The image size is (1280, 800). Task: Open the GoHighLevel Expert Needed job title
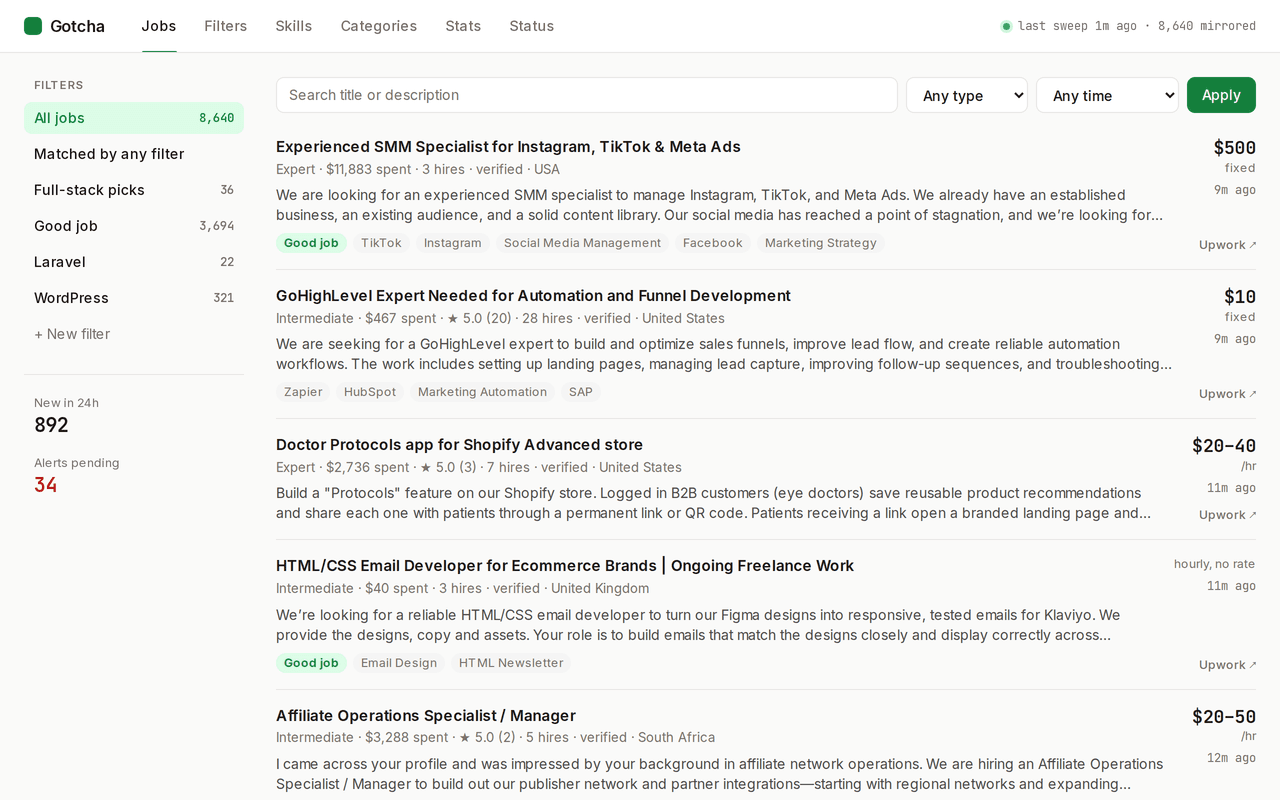pyautogui.click(x=533, y=296)
